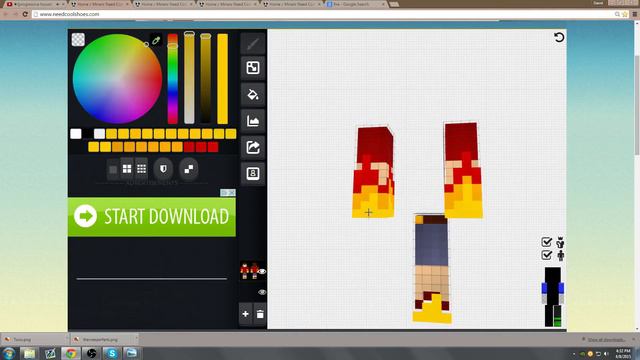
Task: Click the image resize/import tool icon
Action: pyautogui.click(x=253, y=68)
